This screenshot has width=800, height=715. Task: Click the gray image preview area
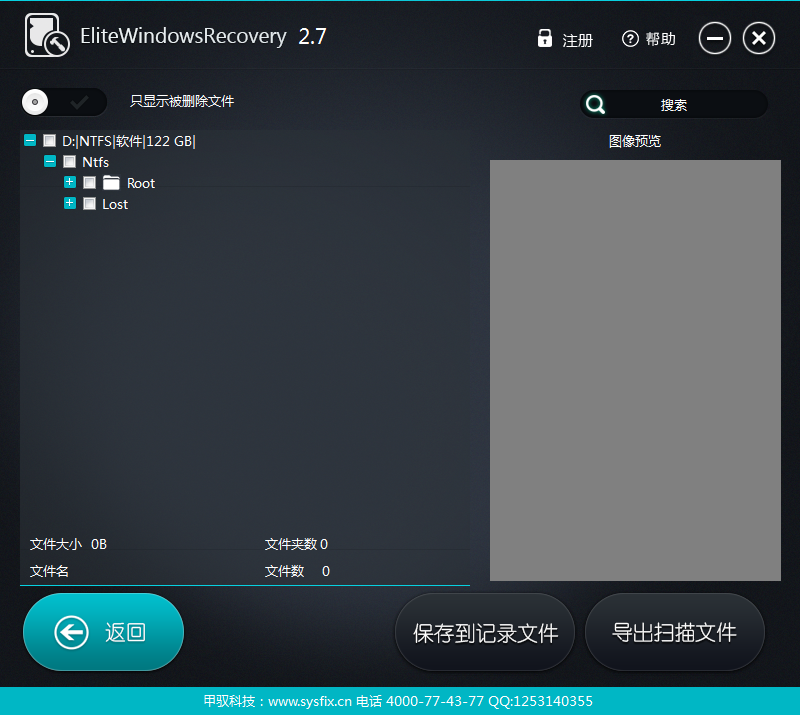tap(635, 370)
